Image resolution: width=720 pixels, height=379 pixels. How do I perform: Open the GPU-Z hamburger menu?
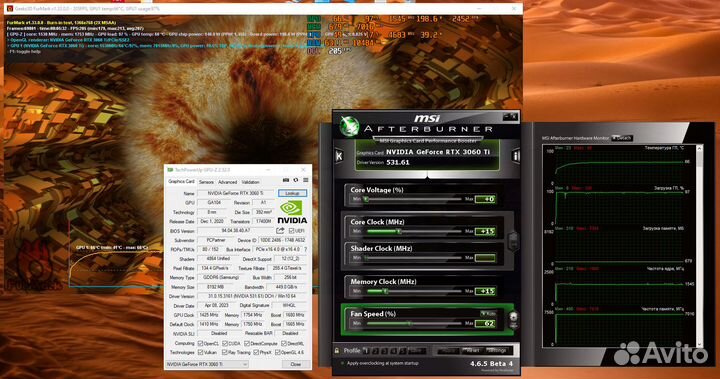pos(305,181)
